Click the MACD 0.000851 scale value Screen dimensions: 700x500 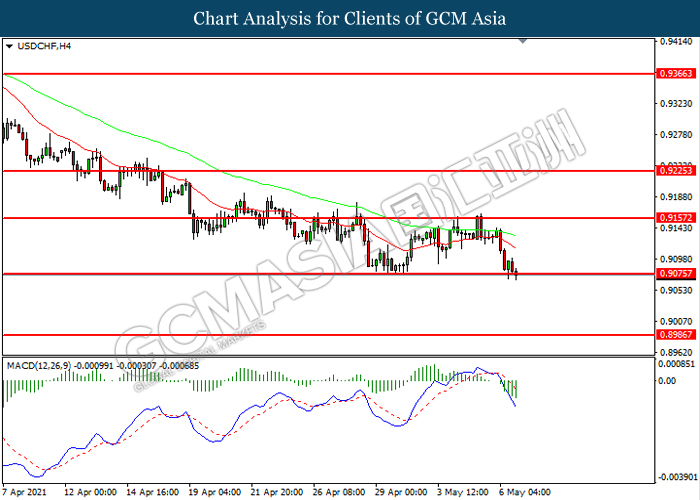676,364
